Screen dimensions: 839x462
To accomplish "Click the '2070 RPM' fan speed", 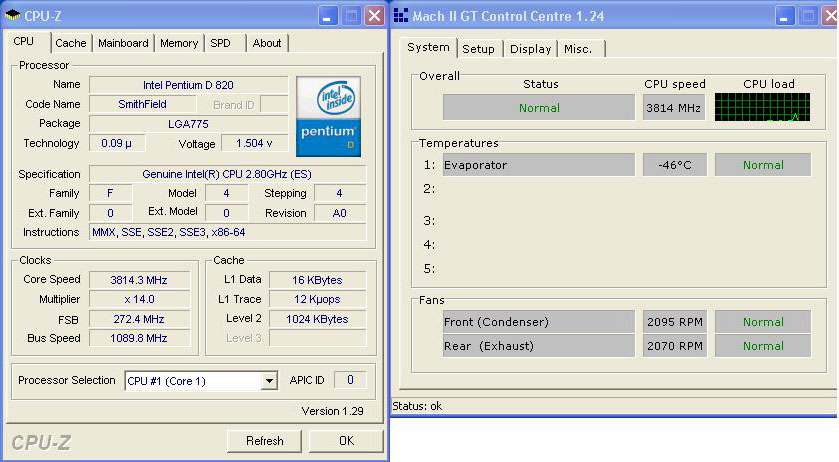I will click(x=675, y=346).
